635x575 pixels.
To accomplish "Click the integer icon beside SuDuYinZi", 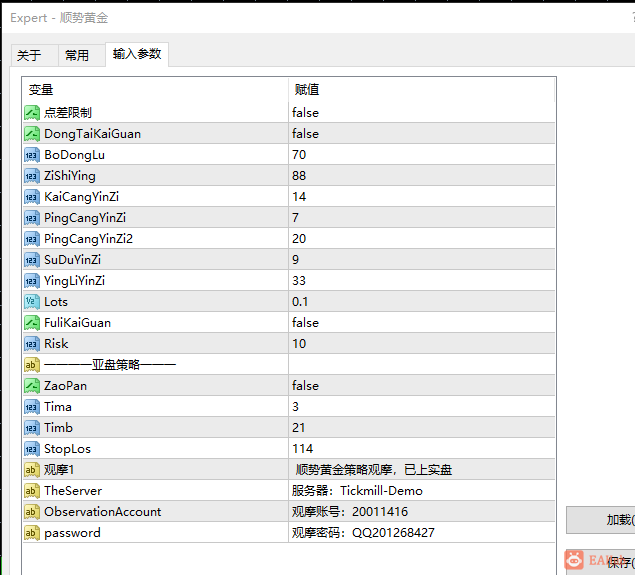I will [32, 260].
